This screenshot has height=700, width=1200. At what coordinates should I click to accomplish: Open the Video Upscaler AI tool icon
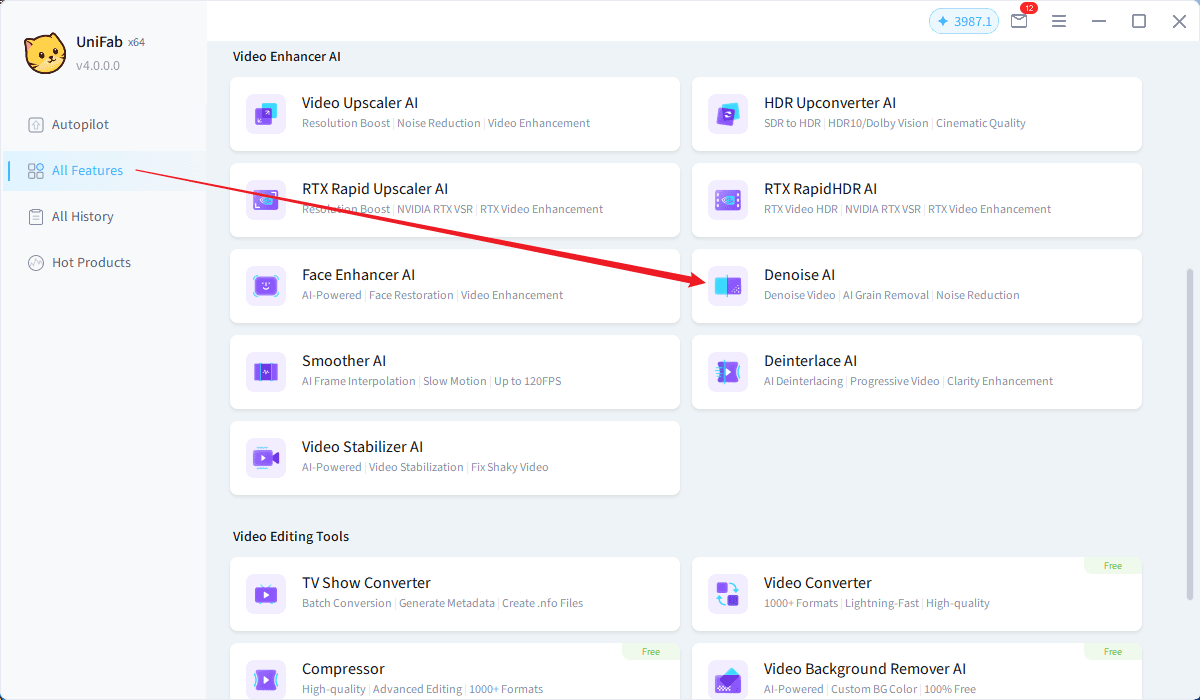(x=265, y=113)
